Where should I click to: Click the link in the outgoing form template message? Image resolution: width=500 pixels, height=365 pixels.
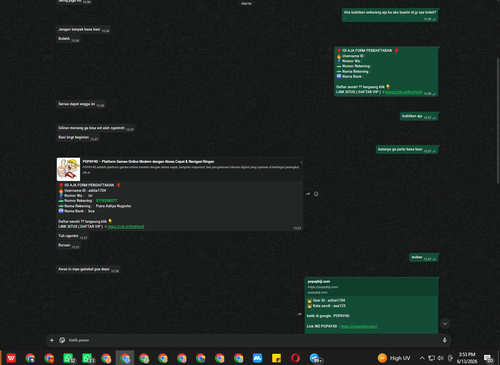click(x=404, y=92)
